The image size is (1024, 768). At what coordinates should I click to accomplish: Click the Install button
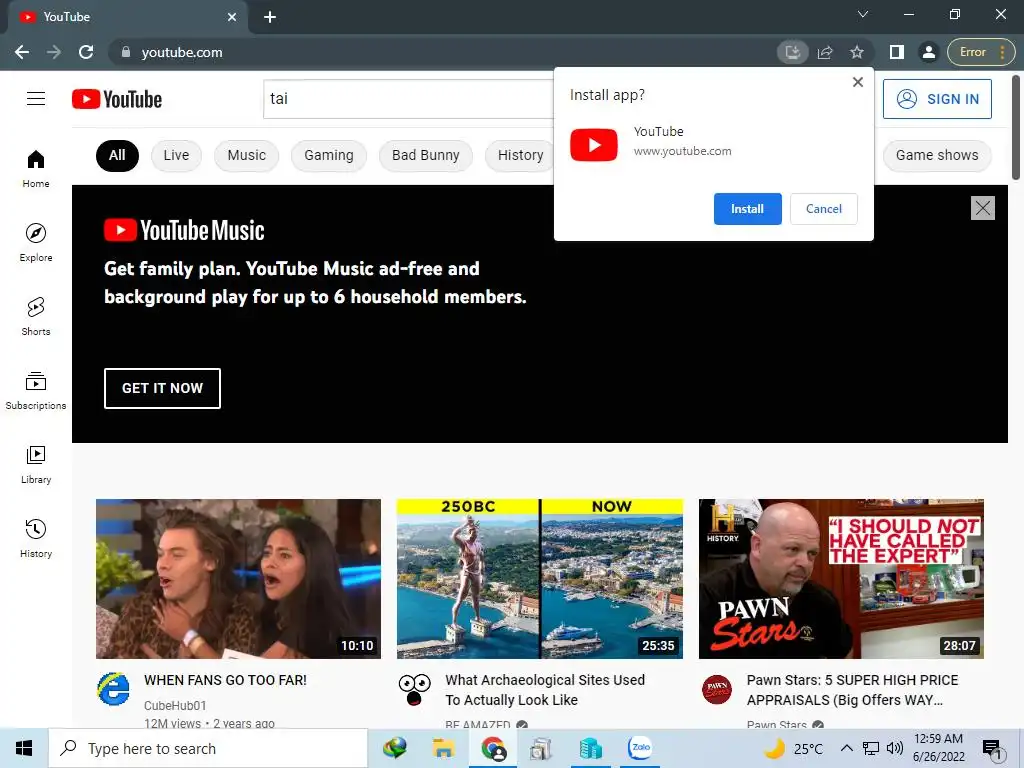[747, 209]
